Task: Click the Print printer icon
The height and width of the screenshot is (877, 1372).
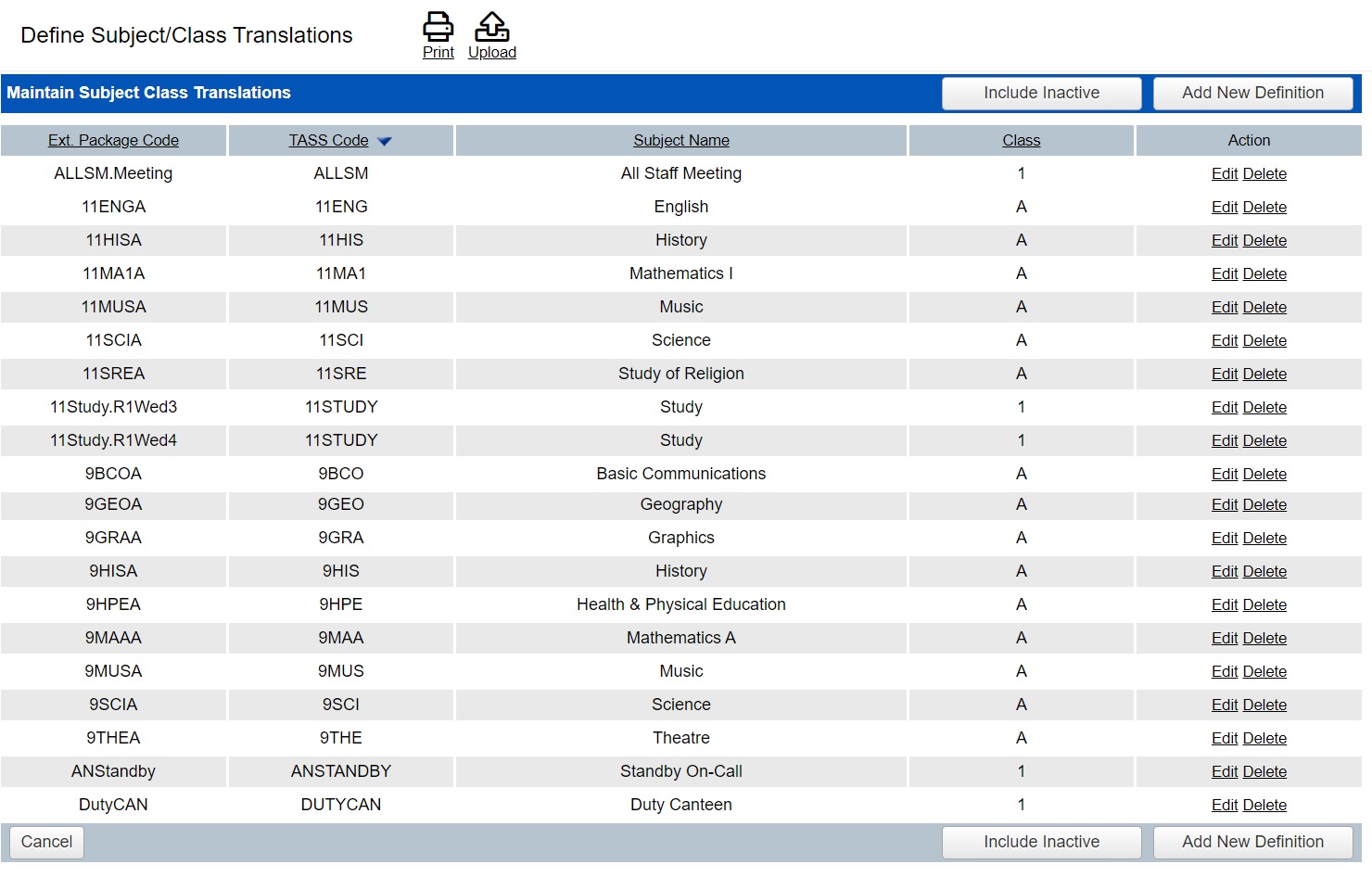Action: tap(438, 26)
